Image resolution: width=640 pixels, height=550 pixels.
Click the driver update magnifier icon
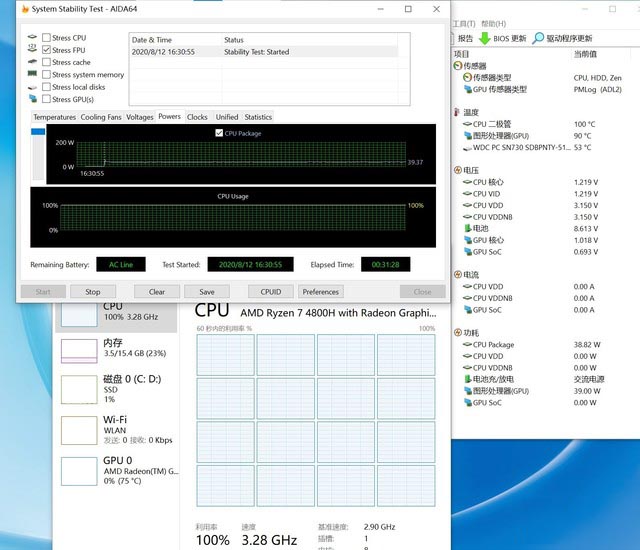pyautogui.click(x=538, y=38)
